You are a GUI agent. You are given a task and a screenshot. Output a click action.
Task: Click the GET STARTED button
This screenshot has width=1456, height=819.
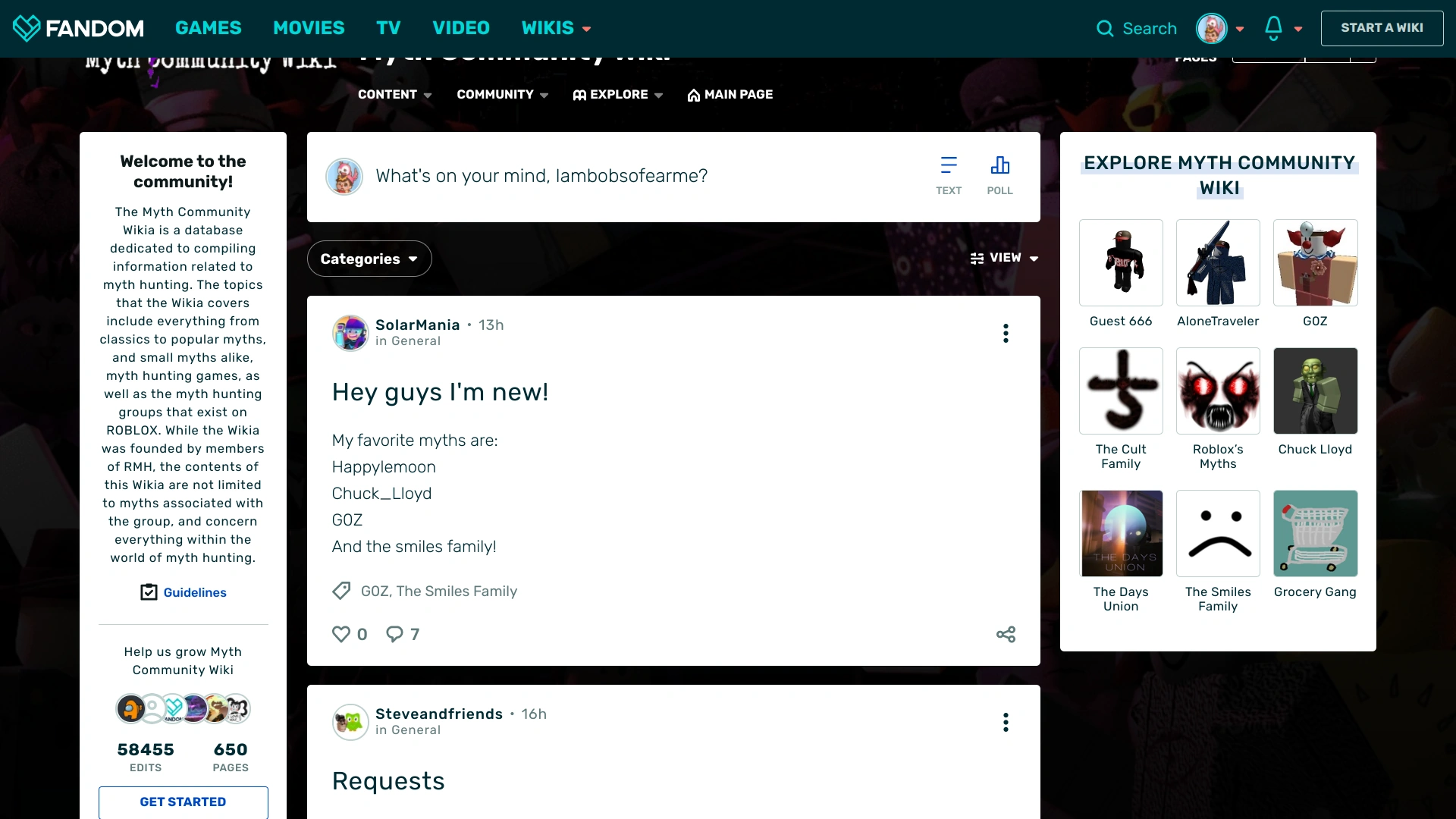pos(183,802)
